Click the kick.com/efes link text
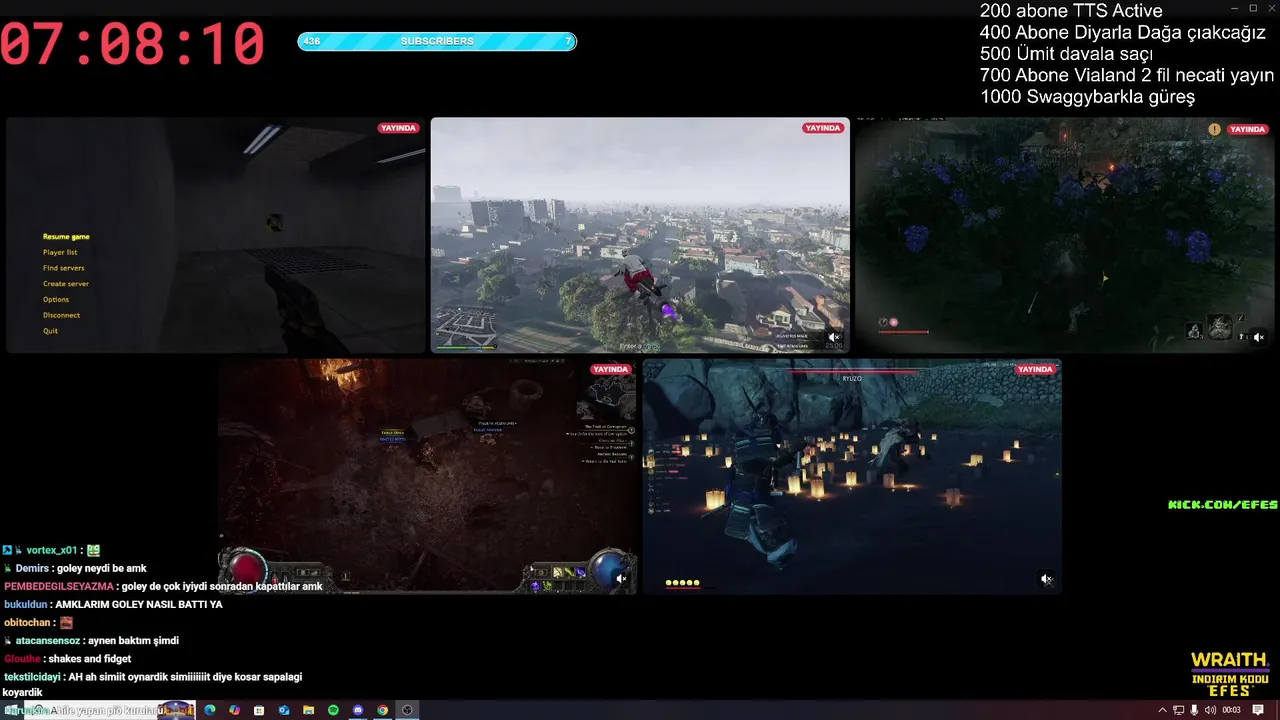1280x720 pixels. [1223, 505]
